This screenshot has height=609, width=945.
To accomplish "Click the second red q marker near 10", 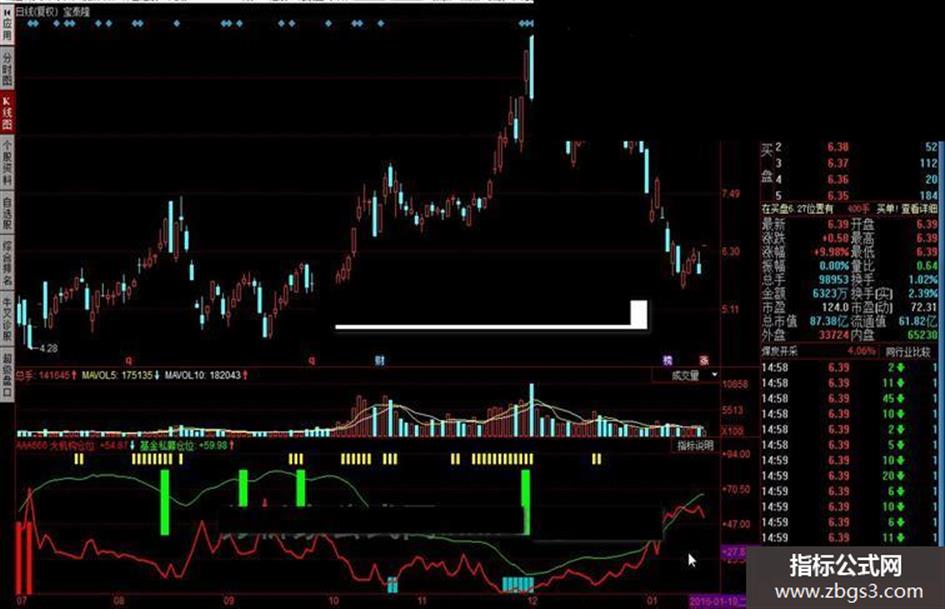I will click(312, 360).
